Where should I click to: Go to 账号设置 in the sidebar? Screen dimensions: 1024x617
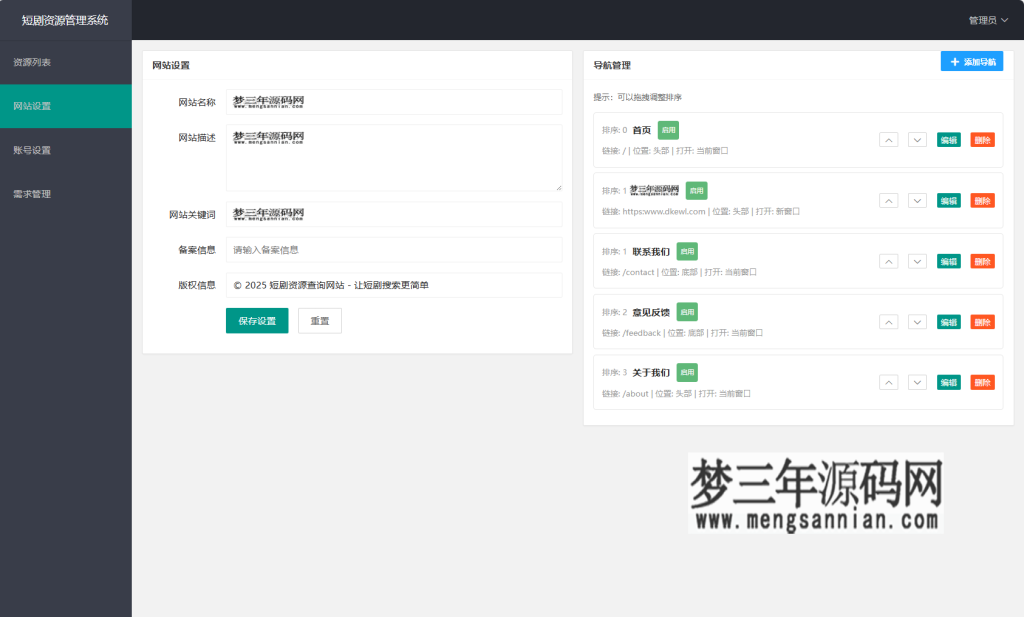(x=65, y=150)
